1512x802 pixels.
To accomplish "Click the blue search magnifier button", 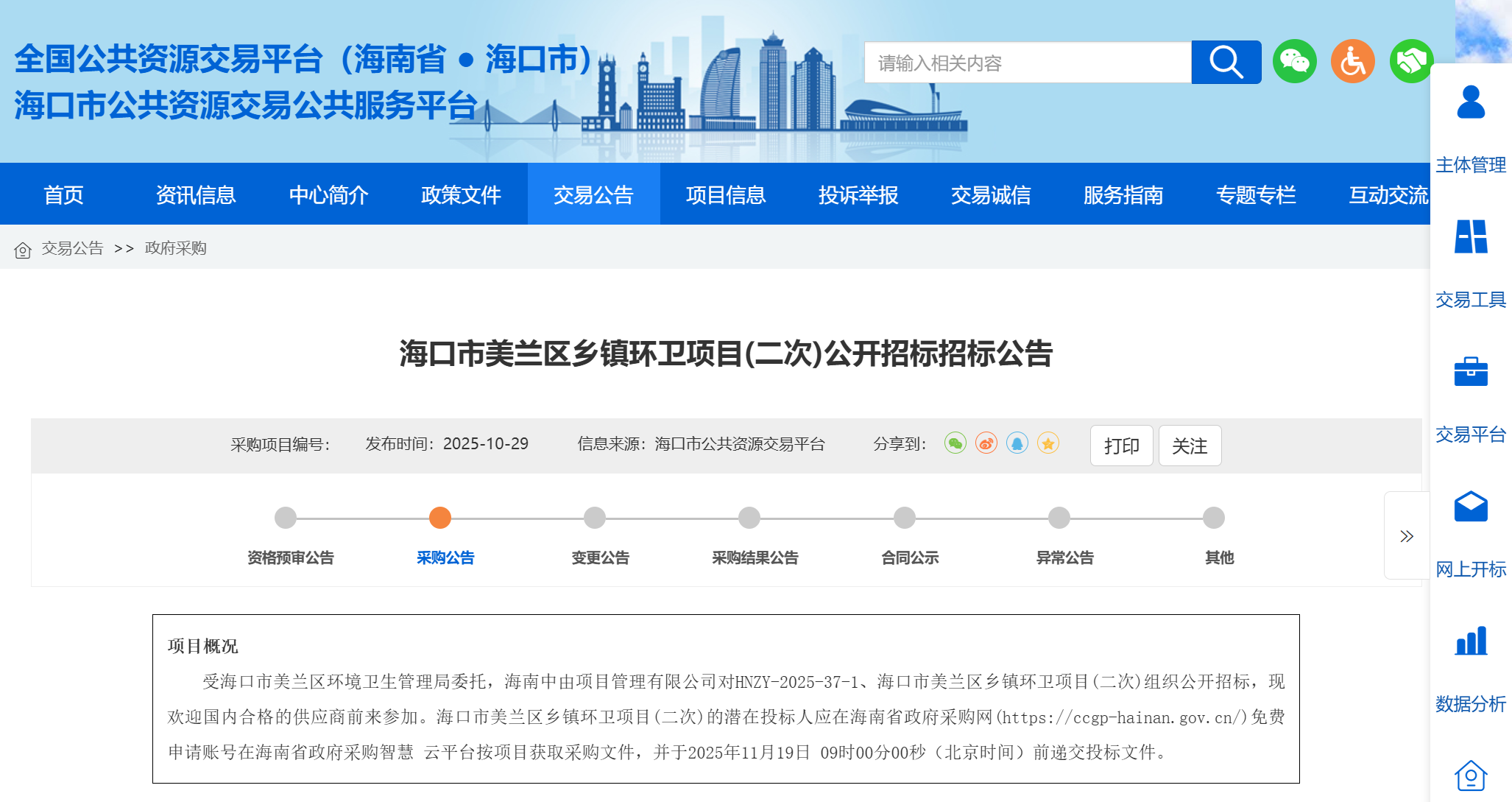I will click(x=1226, y=63).
